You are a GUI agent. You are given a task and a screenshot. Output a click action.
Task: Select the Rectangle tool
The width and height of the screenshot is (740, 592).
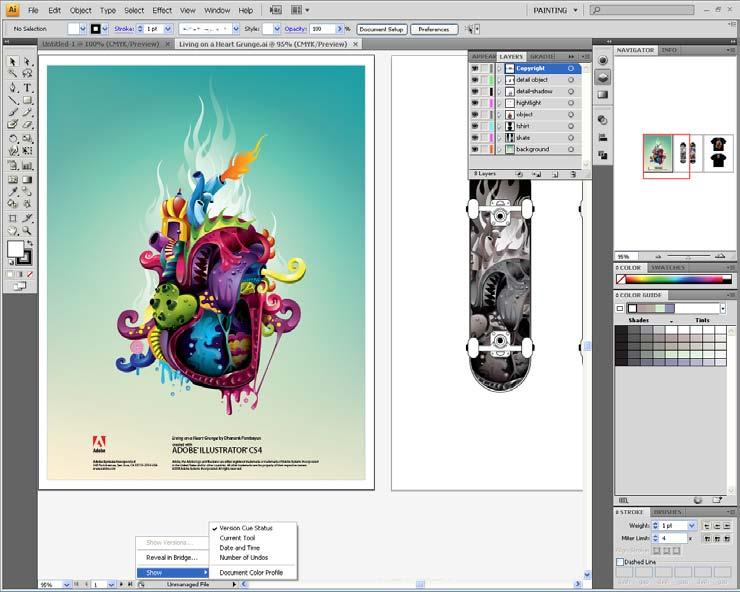pos(27,100)
